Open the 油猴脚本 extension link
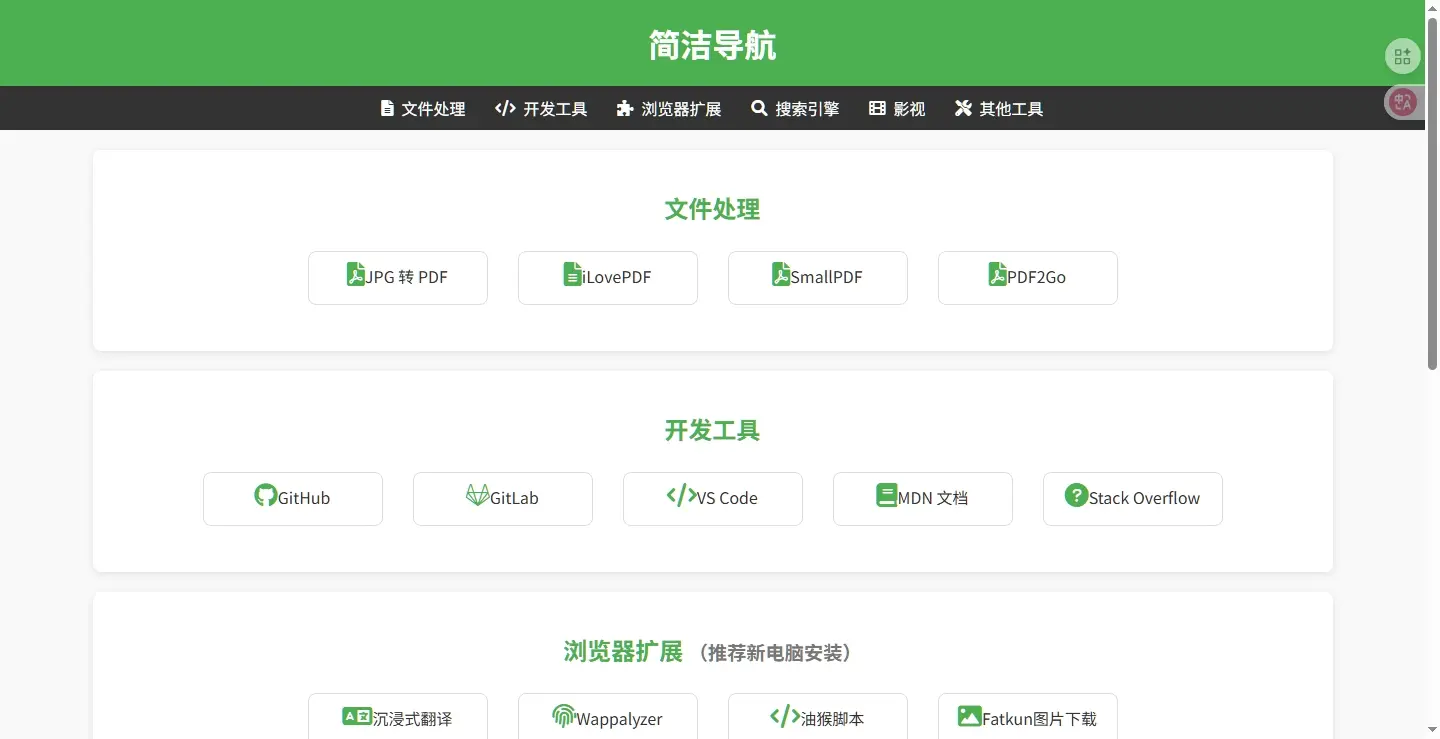This screenshot has width=1440, height=739. tap(818, 716)
